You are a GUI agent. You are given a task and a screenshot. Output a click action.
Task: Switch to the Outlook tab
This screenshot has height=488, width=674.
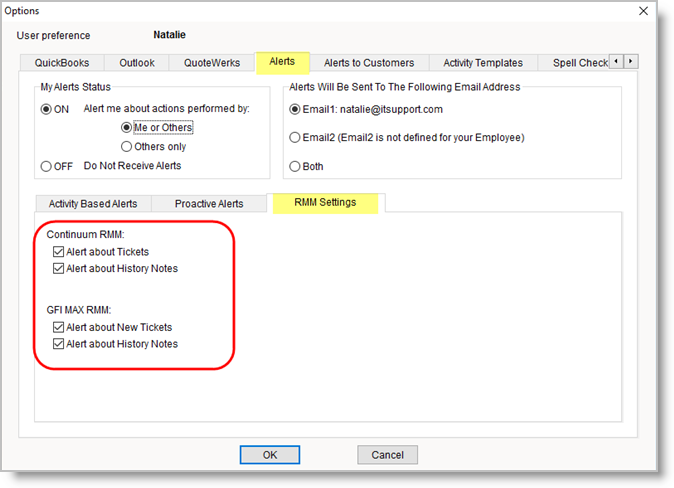[x=137, y=63]
